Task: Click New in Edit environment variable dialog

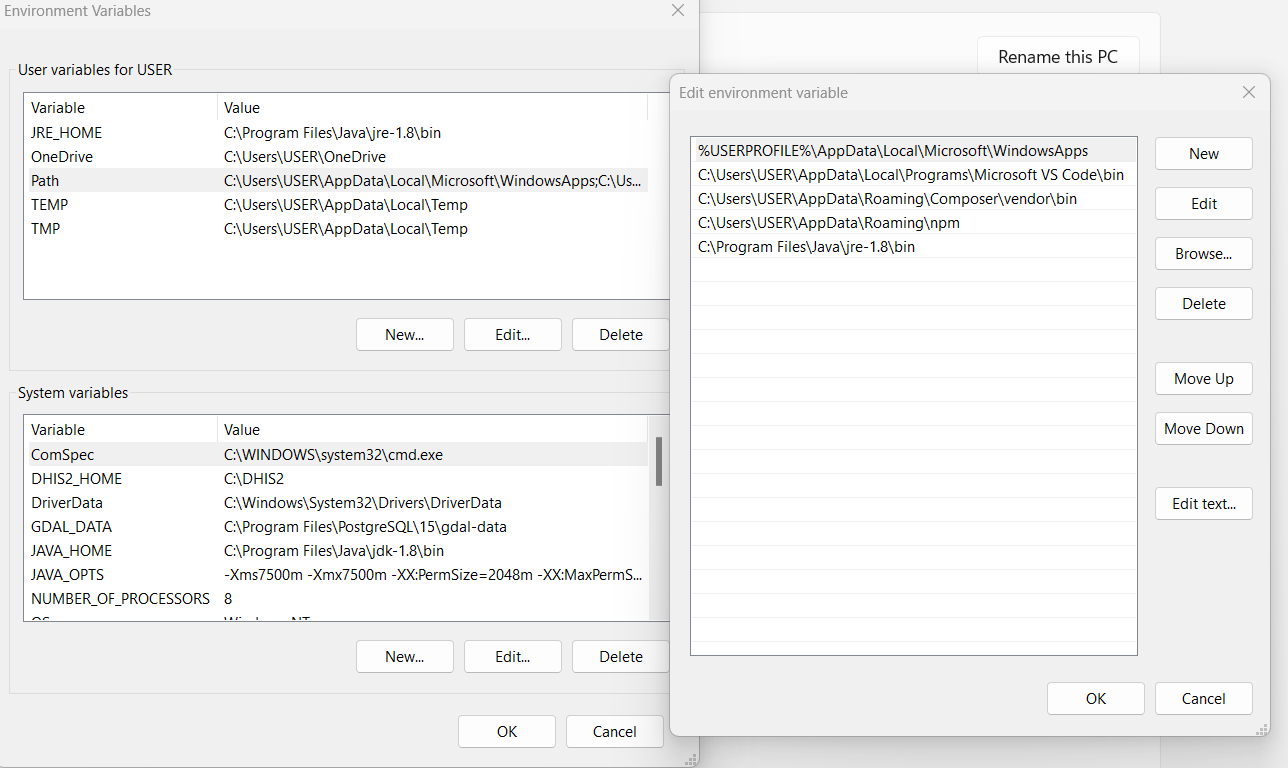Action: (x=1203, y=154)
